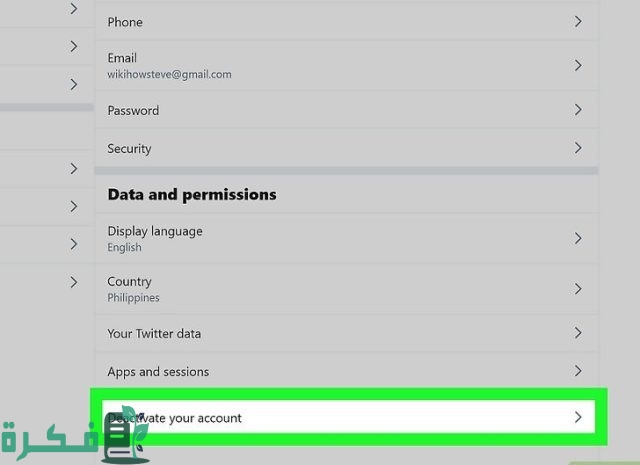Open the Phone settings row
Screen dimensions: 640x465
tap(347, 22)
